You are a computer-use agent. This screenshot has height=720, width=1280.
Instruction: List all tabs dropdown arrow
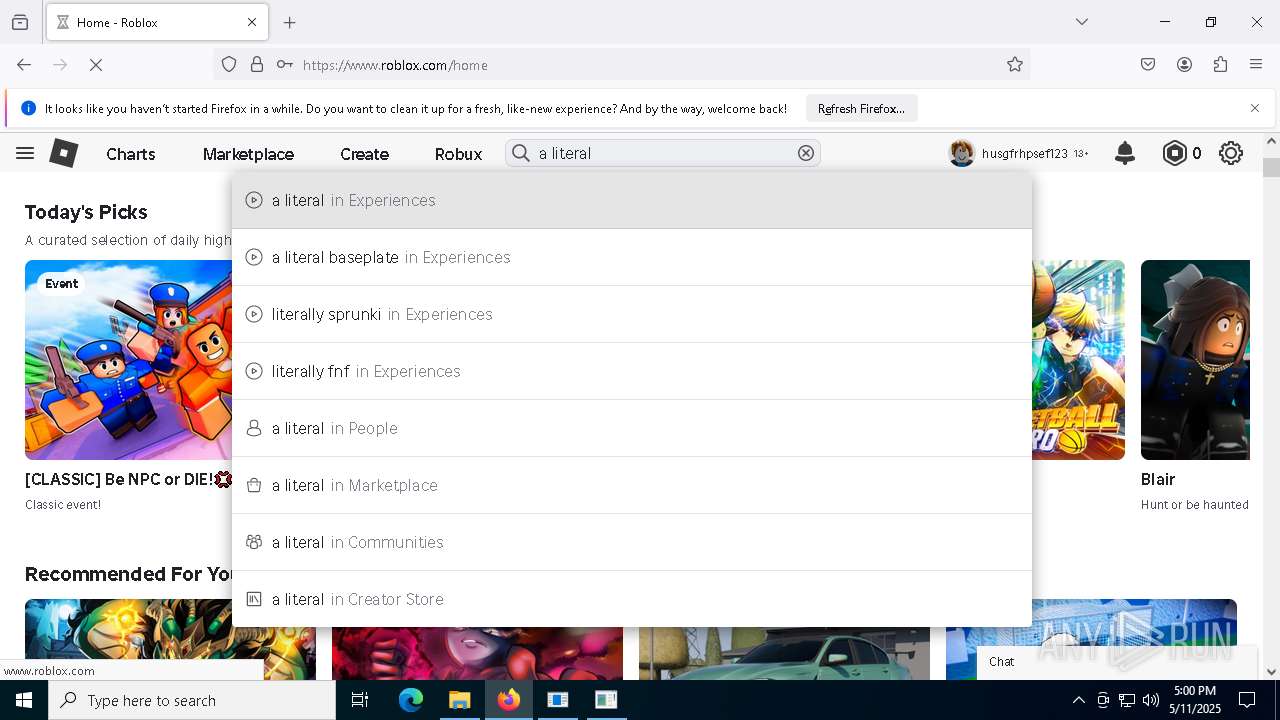point(1082,22)
